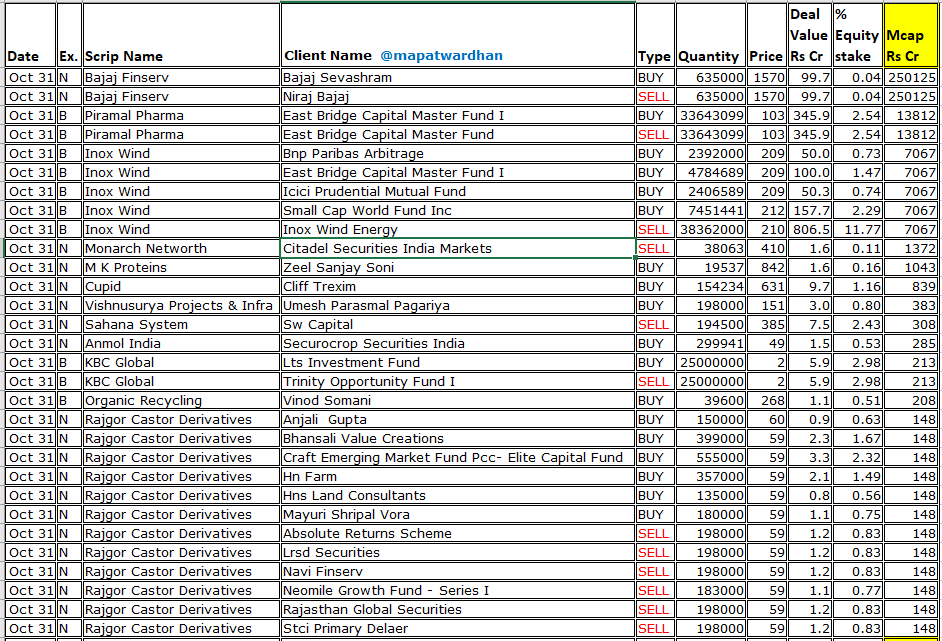942x641 pixels.
Task: Select the Client Name column header
Action: point(458,35)
